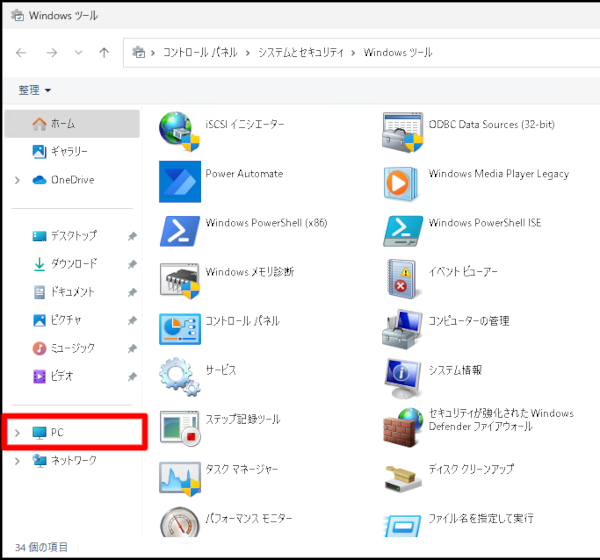Click the Windows ツール title bar icon
Screen dimensions: 600x560
(x=17, y=15)
